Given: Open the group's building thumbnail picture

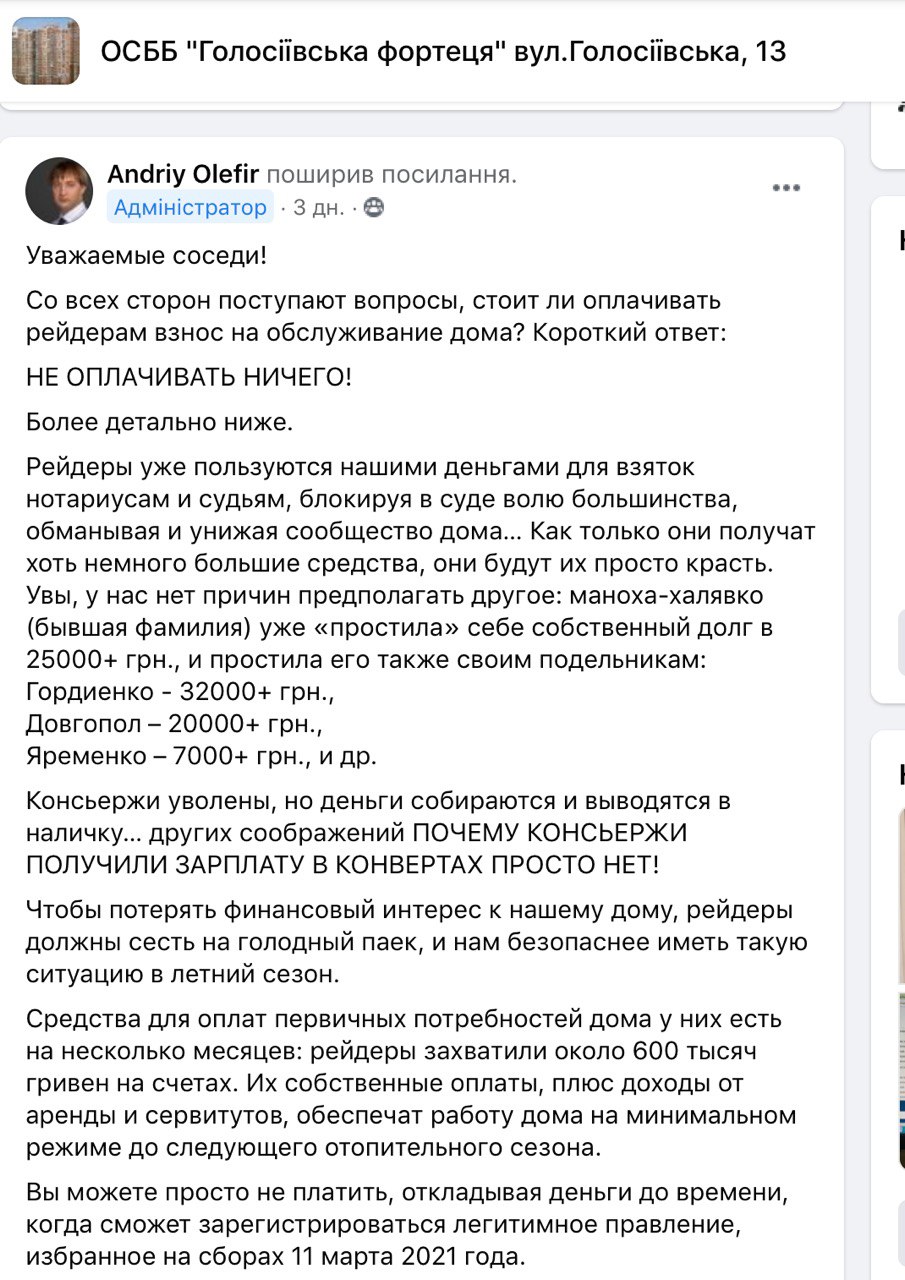Looking at the screenshot, I should pos(45,51).
